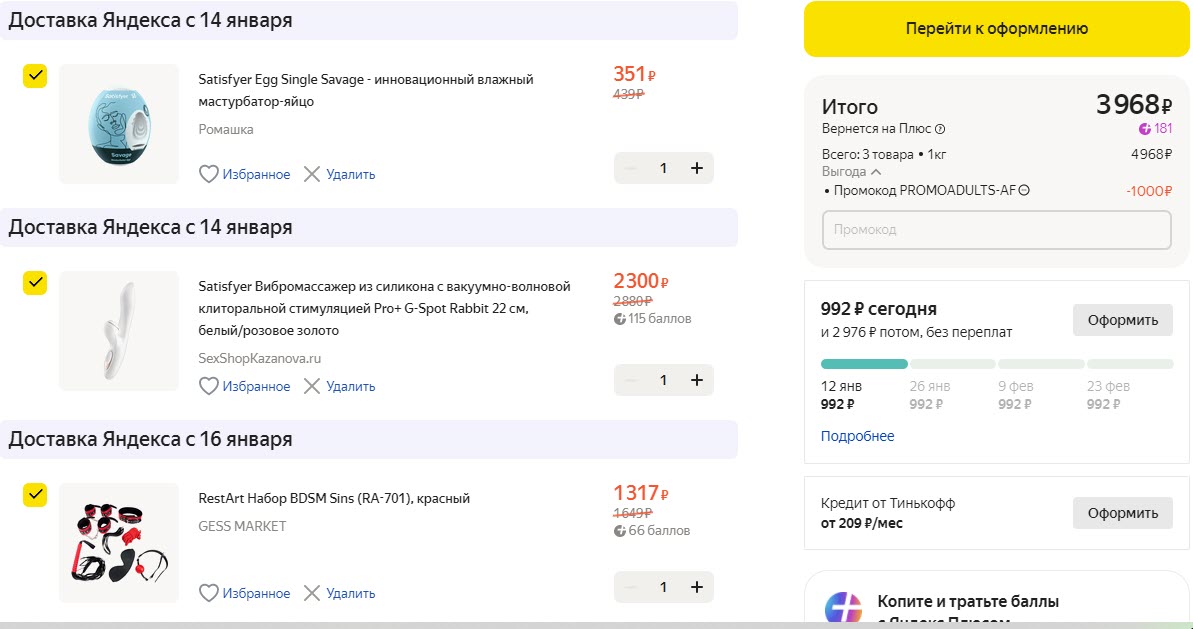Click the delete X icon for Satisfyer Egg
Viewport: 1193px width, 629px height.
[312, 174]
